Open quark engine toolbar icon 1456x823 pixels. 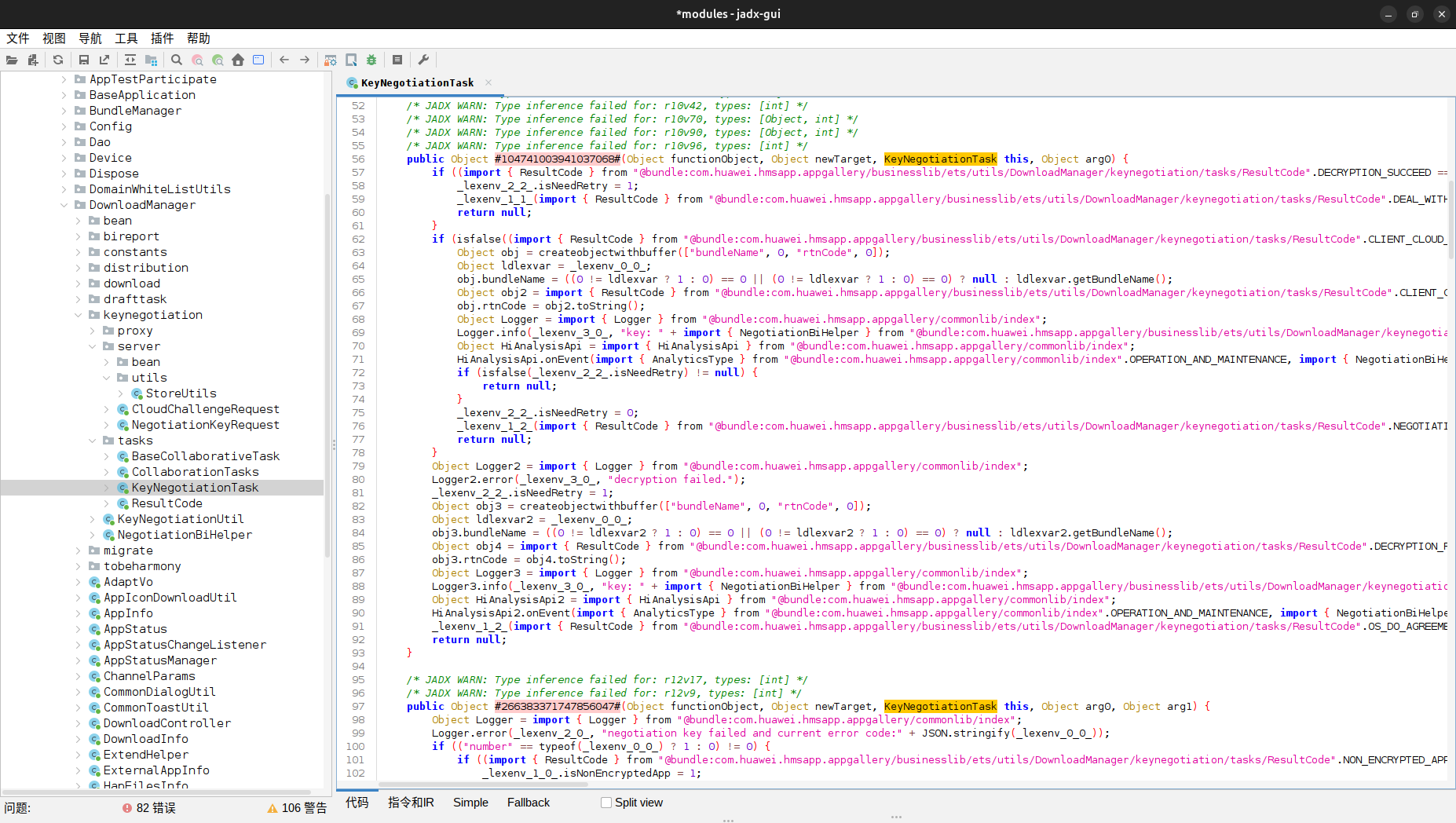pyautogui.click(x=351, y=60)
